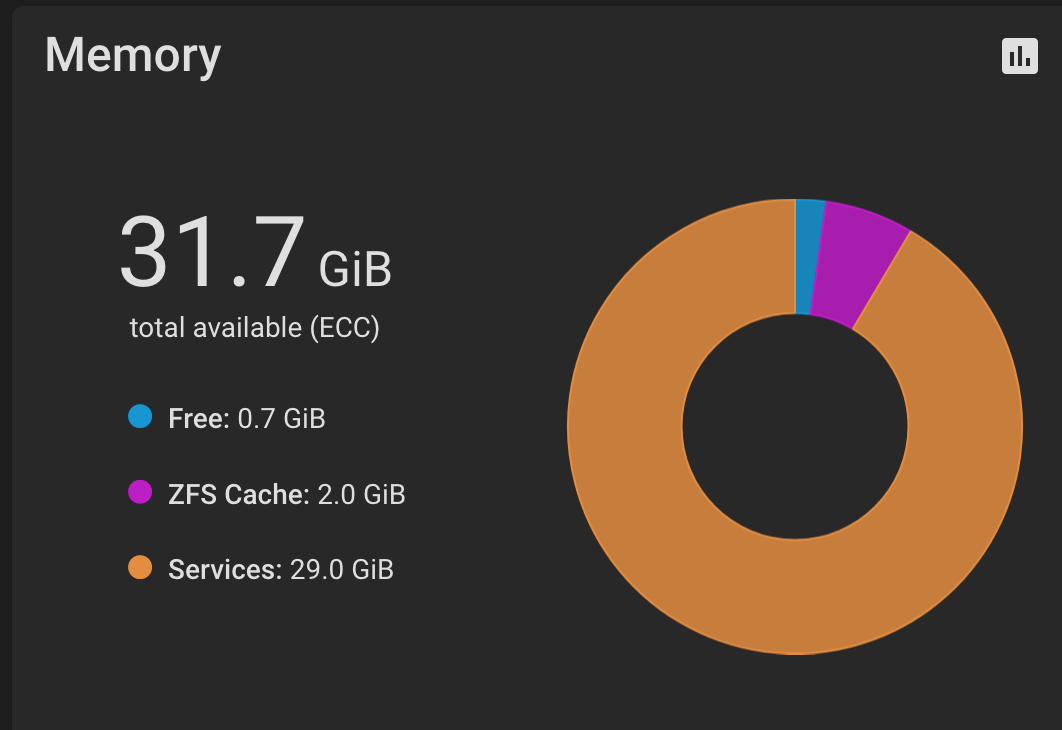The height and width of the screenshot is (730, 1062).
Task: Click empty card area below Services legend
Action: point(271,657)
